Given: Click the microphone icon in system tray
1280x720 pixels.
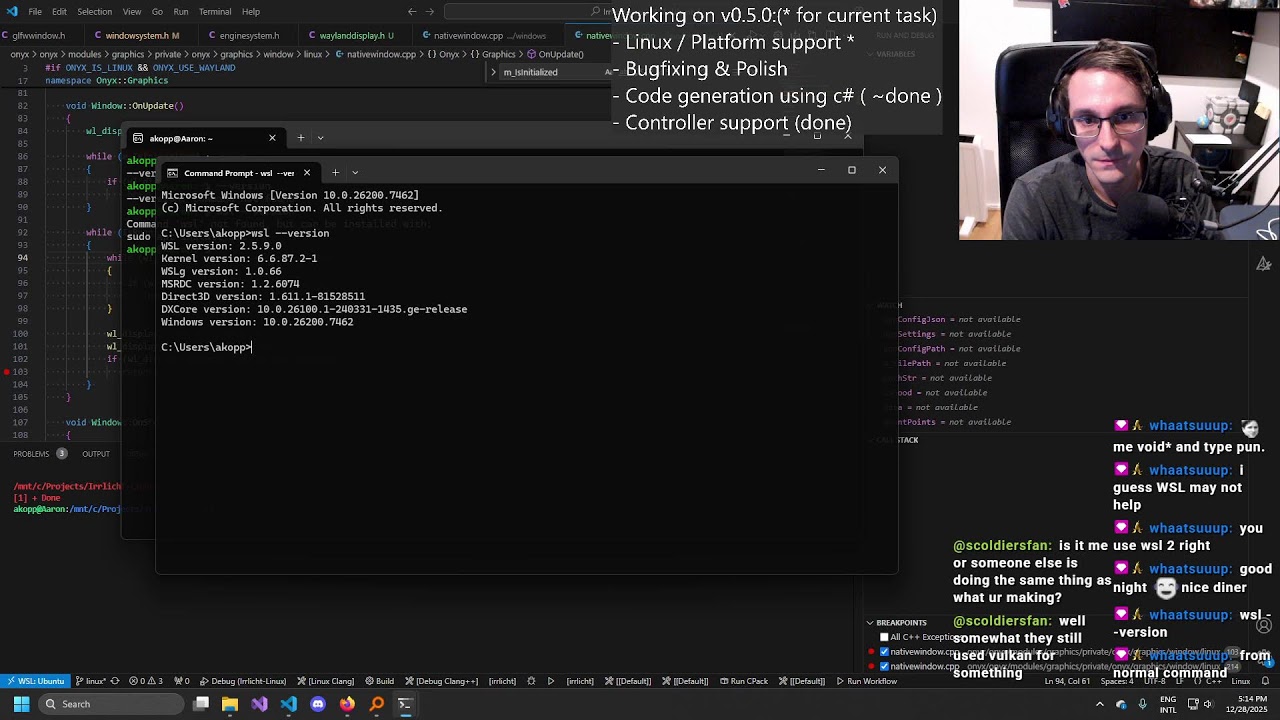Looking at the screenshot, I should pos(1142,704).
